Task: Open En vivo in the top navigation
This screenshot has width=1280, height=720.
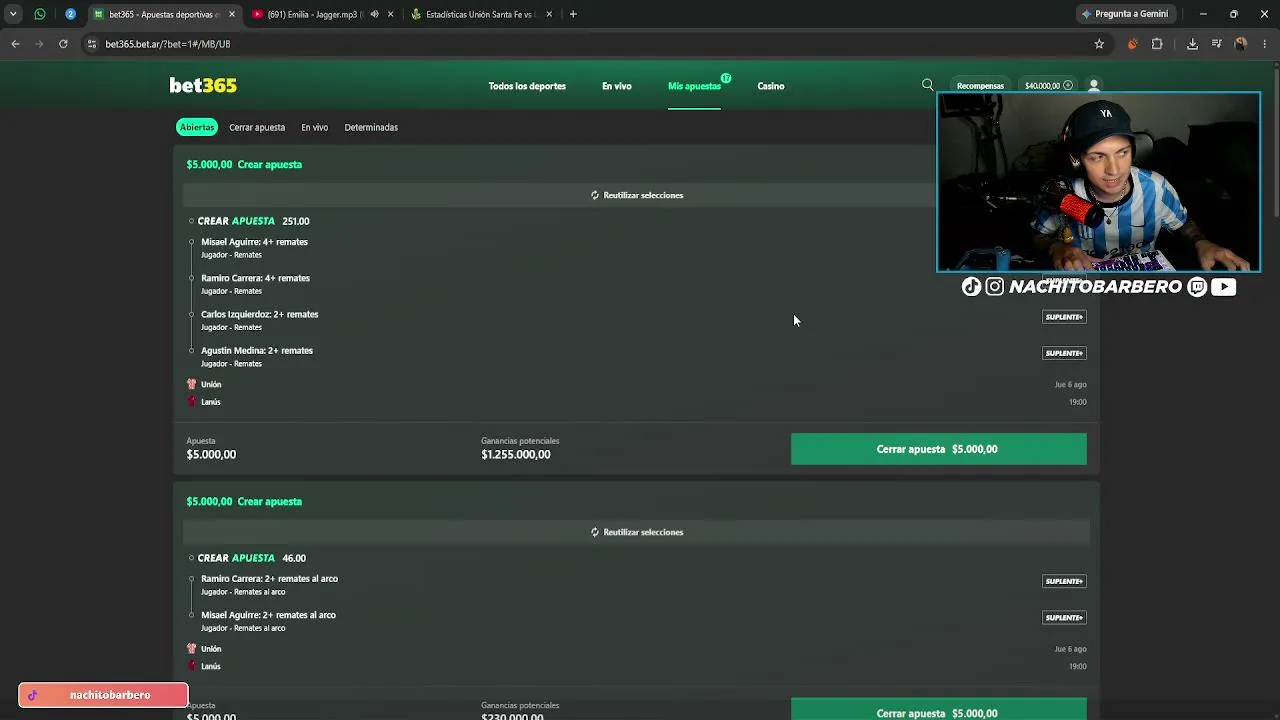Action: pyautogui.click(x=617, y=86)
